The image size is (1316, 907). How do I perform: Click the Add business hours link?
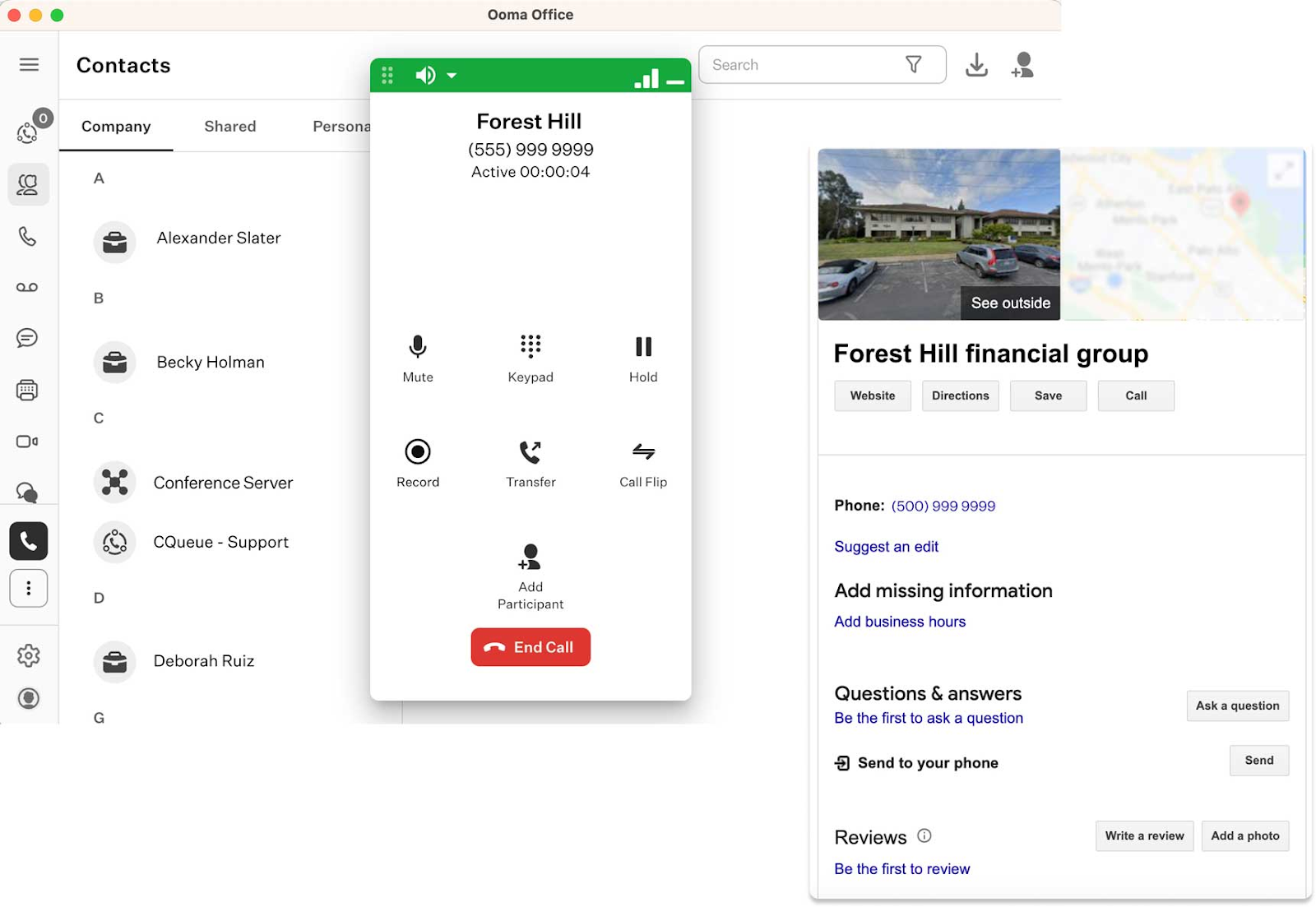tap(900, 622)
